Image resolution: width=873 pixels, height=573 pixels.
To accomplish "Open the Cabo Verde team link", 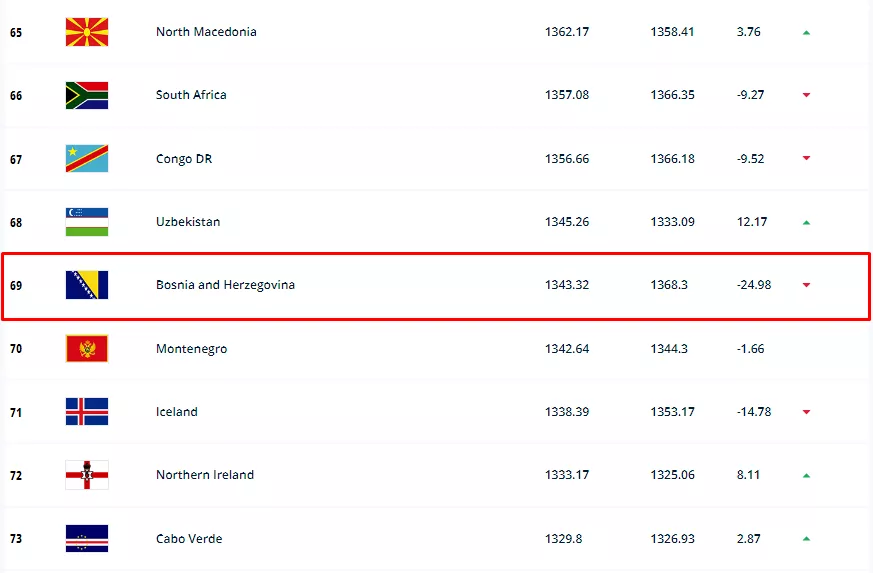I will pos(189,539).
